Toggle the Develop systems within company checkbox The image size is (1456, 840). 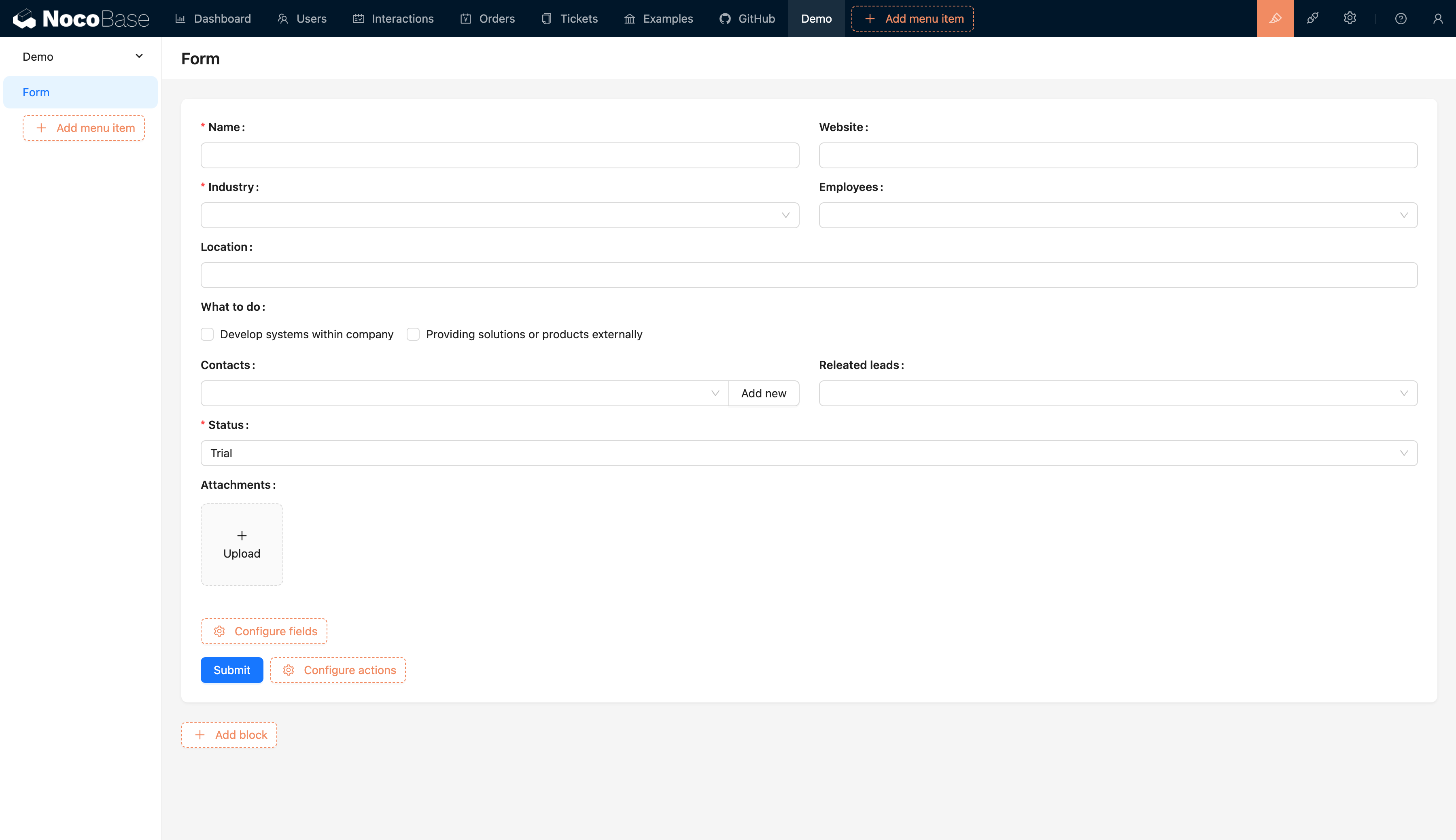(207, 334)
